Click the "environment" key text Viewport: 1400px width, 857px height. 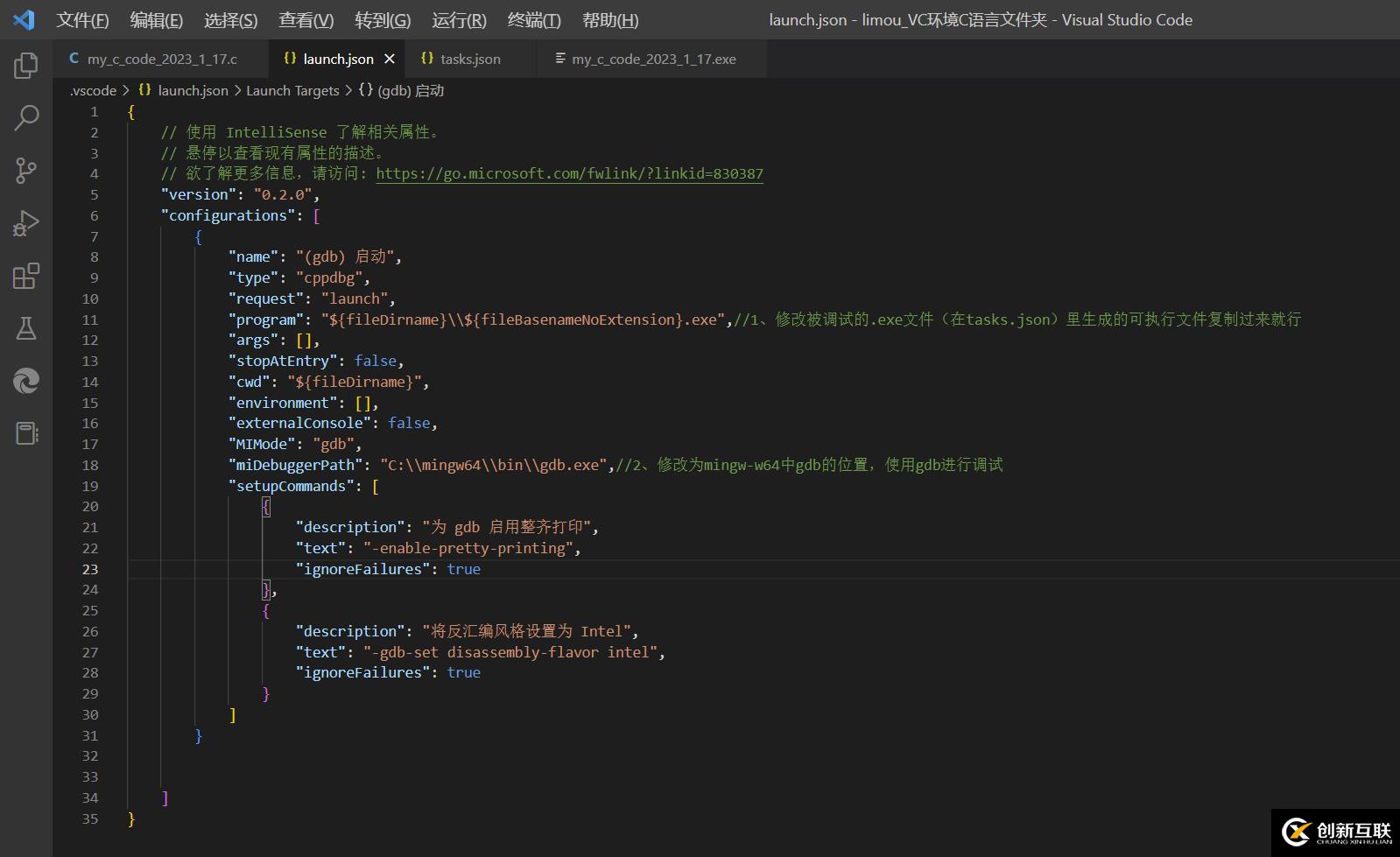(x=283, y=403)
